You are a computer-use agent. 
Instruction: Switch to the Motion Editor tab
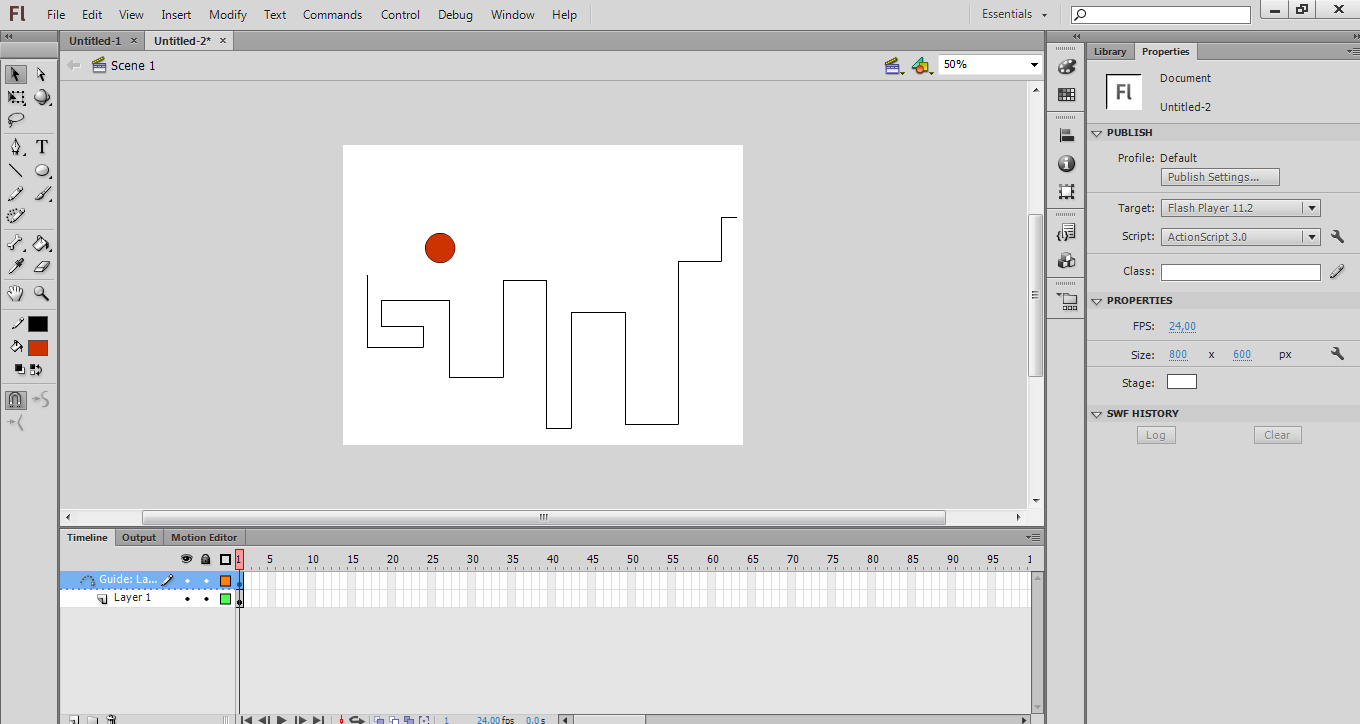[x=203, y=537]
